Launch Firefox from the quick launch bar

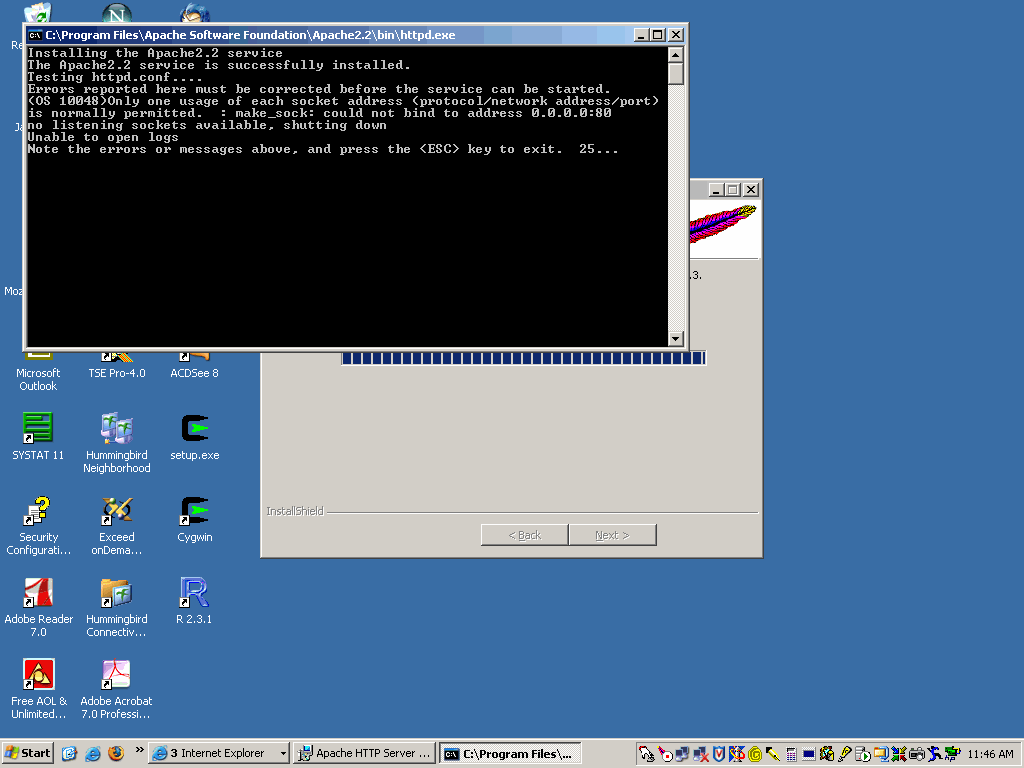pyautogui.click(x=116, y=754)
